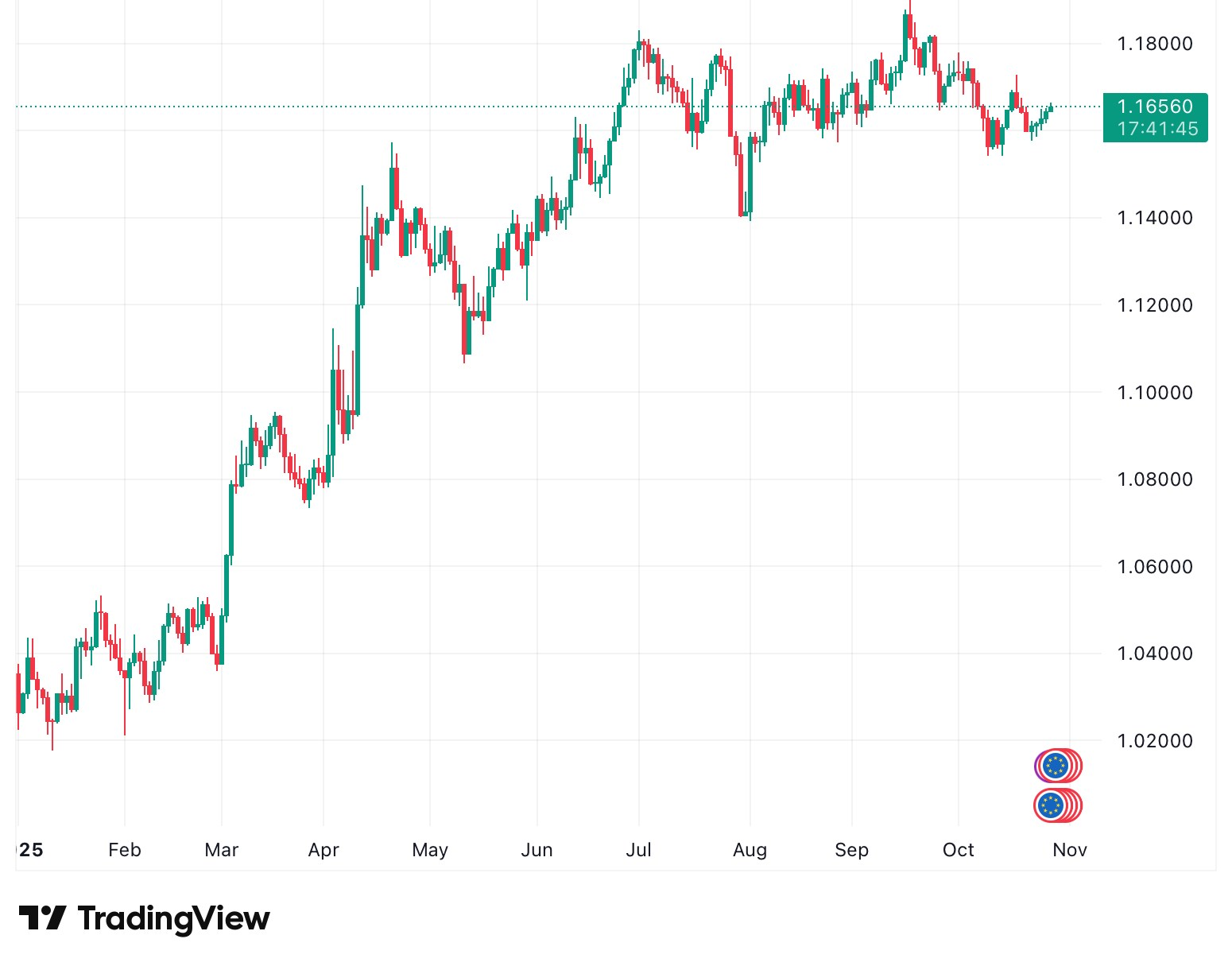Click the current price label 1.16560
This screenshot has width=1232, height=966.
coord(1154,107)
